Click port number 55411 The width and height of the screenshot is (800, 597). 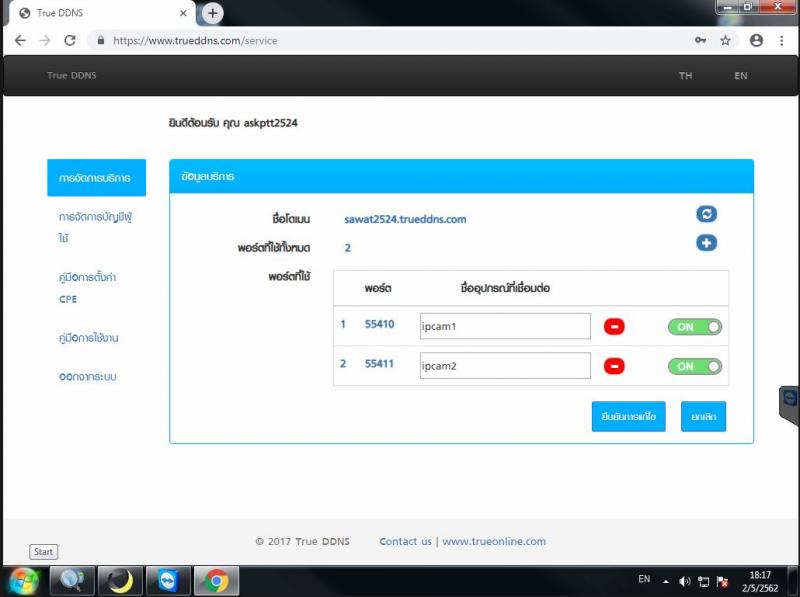379,364
